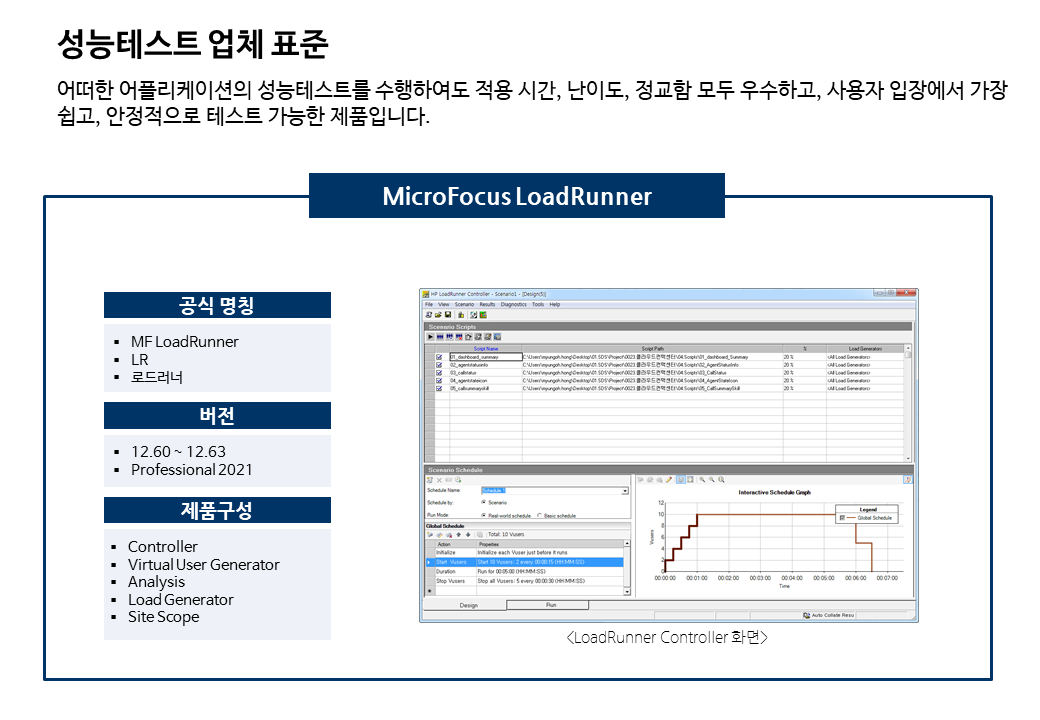The height and width of the screenshot is (720, 1040).
Task: Open the Schedule Name dropdown arrow
Action: [x=625, y=491]
